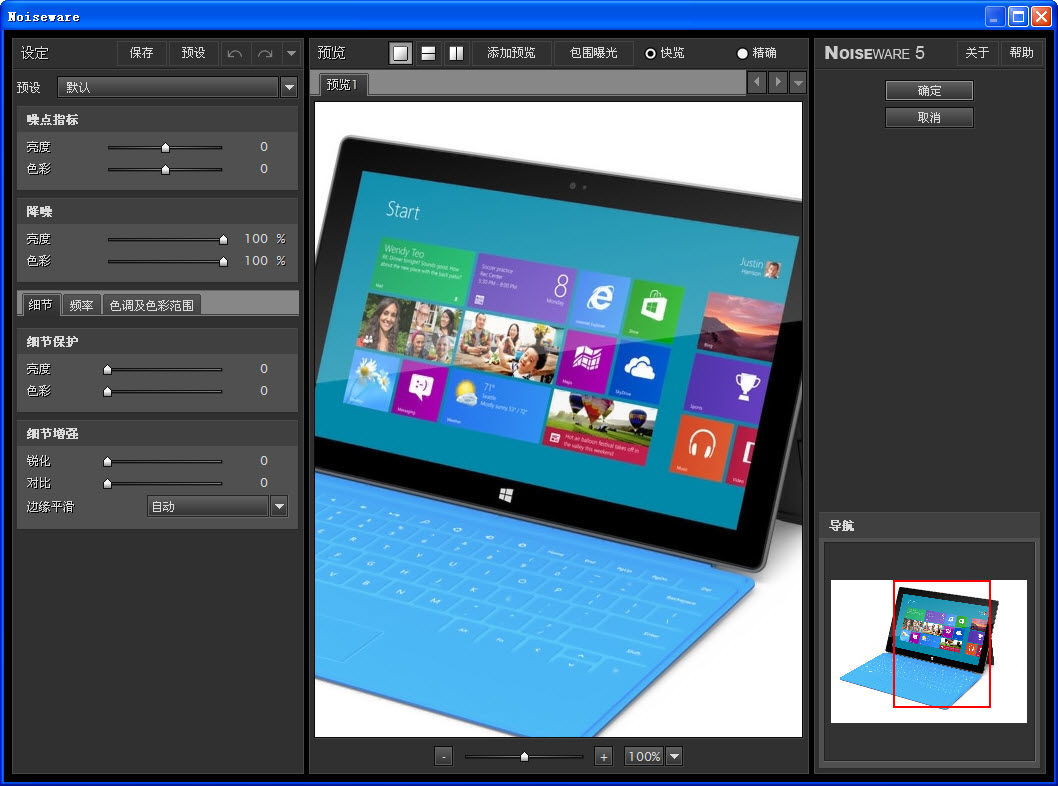The width and height of the screenshot is (1058, 786).
Task: Click the 预设 默认 combo box field
Action: click(168, 87)
